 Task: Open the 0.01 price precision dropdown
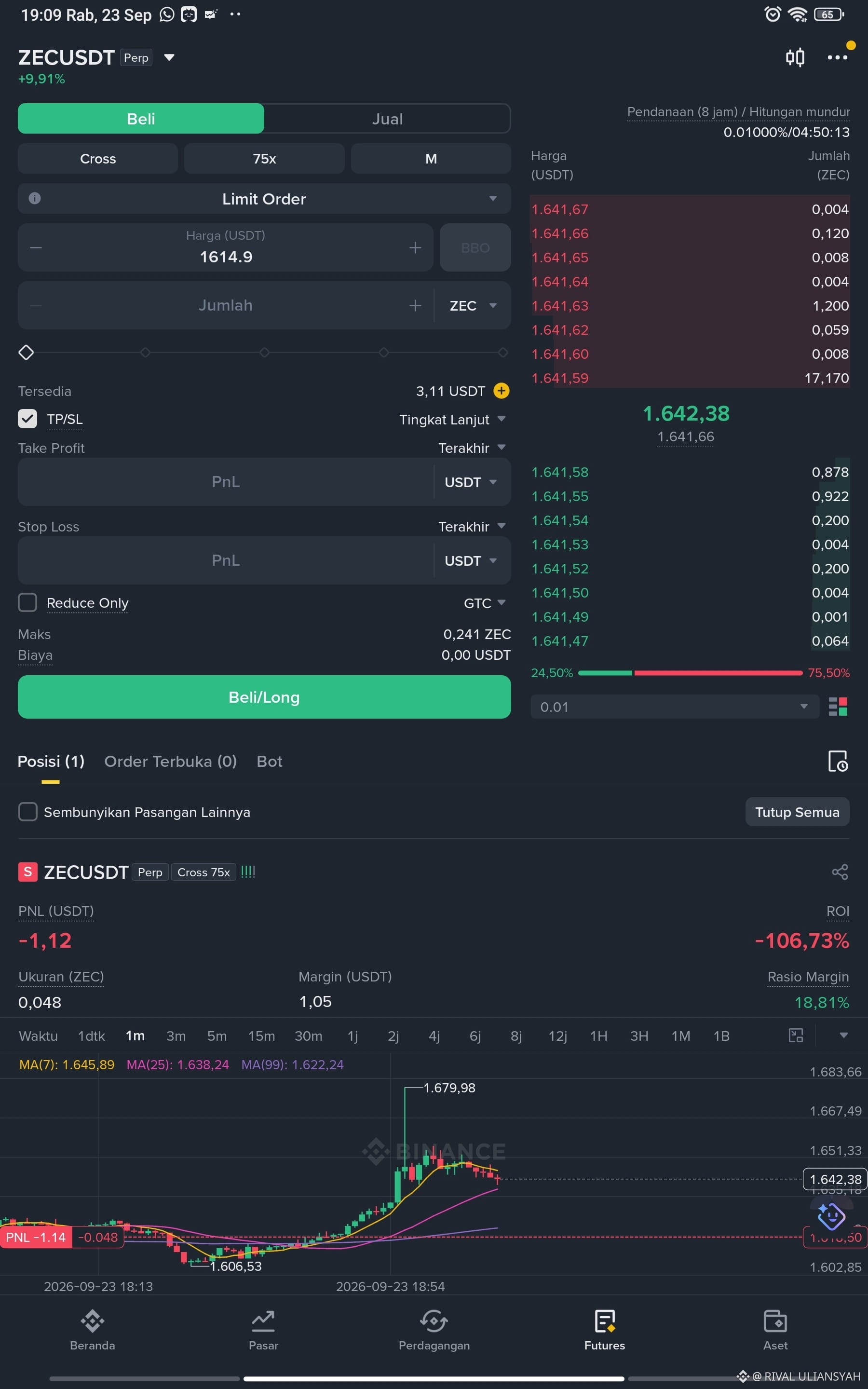click(675, 707)
